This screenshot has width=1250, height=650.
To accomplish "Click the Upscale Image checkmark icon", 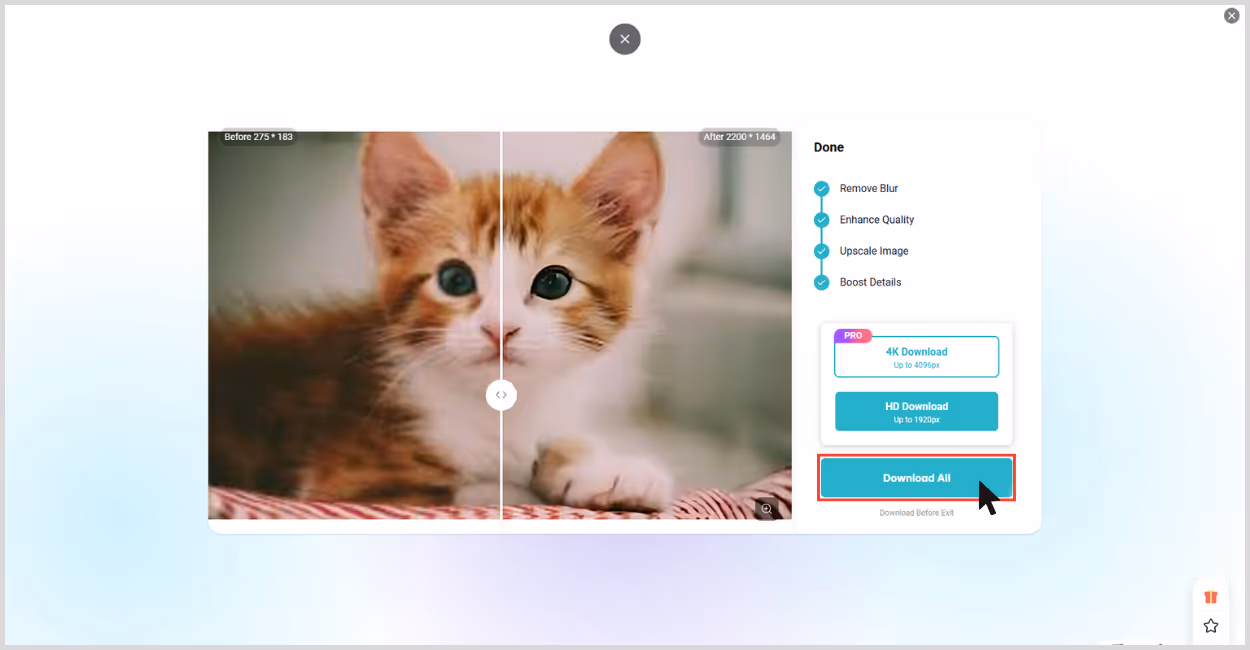I will click(822, 251).
